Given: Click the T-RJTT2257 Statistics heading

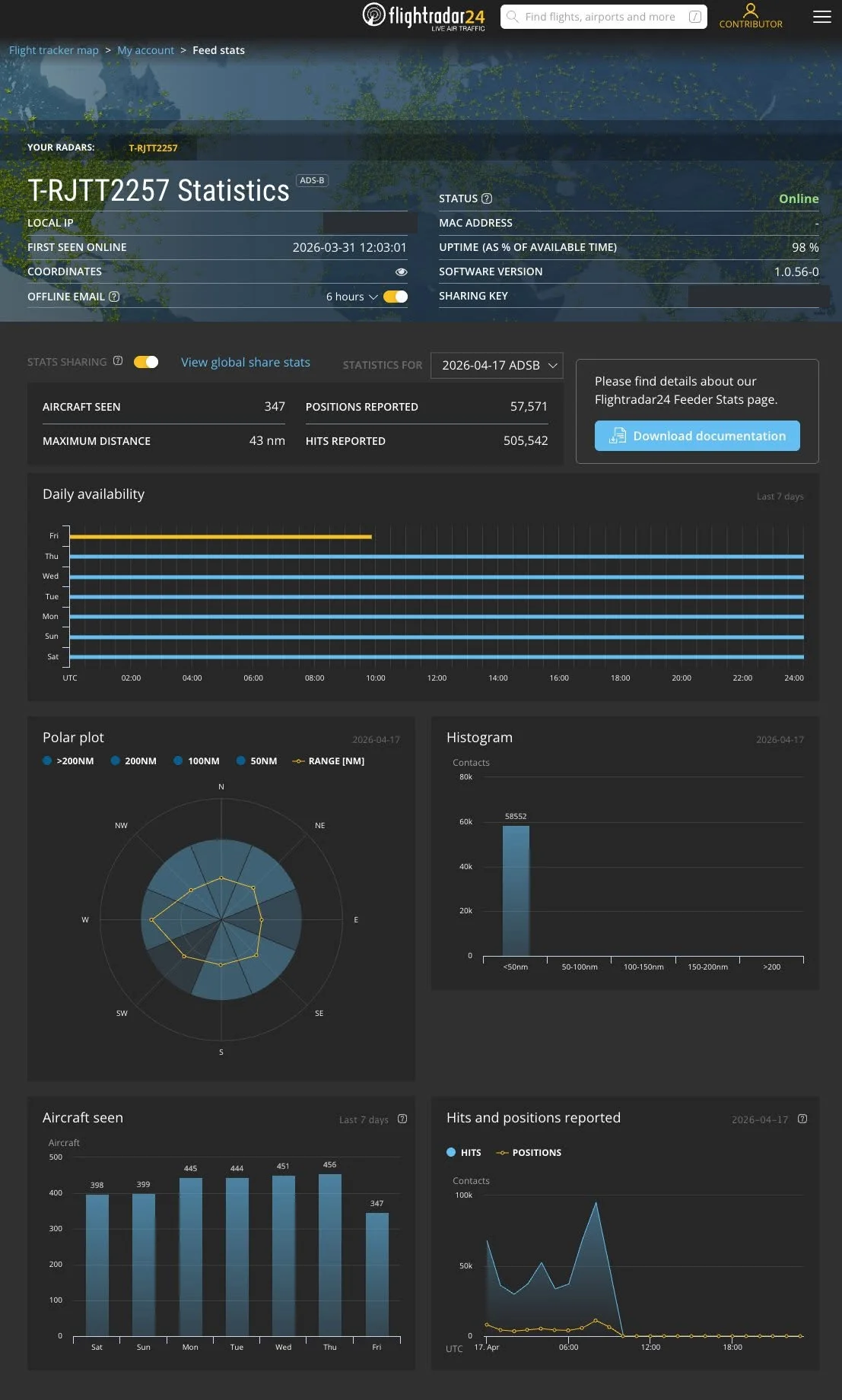Looking at the screenshot, I should pos(158,190).
